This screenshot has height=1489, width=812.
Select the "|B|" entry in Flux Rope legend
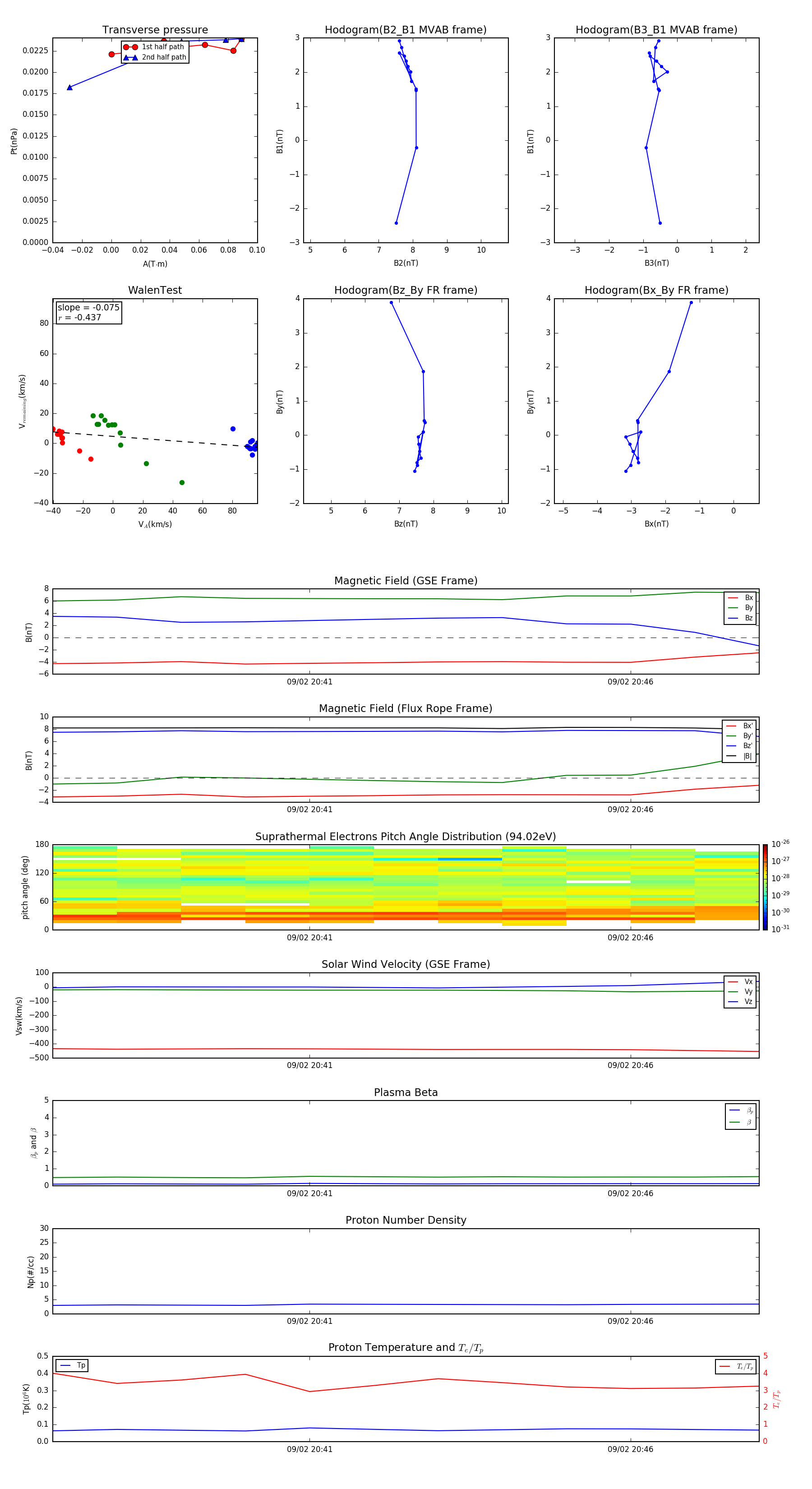(739, 756)
